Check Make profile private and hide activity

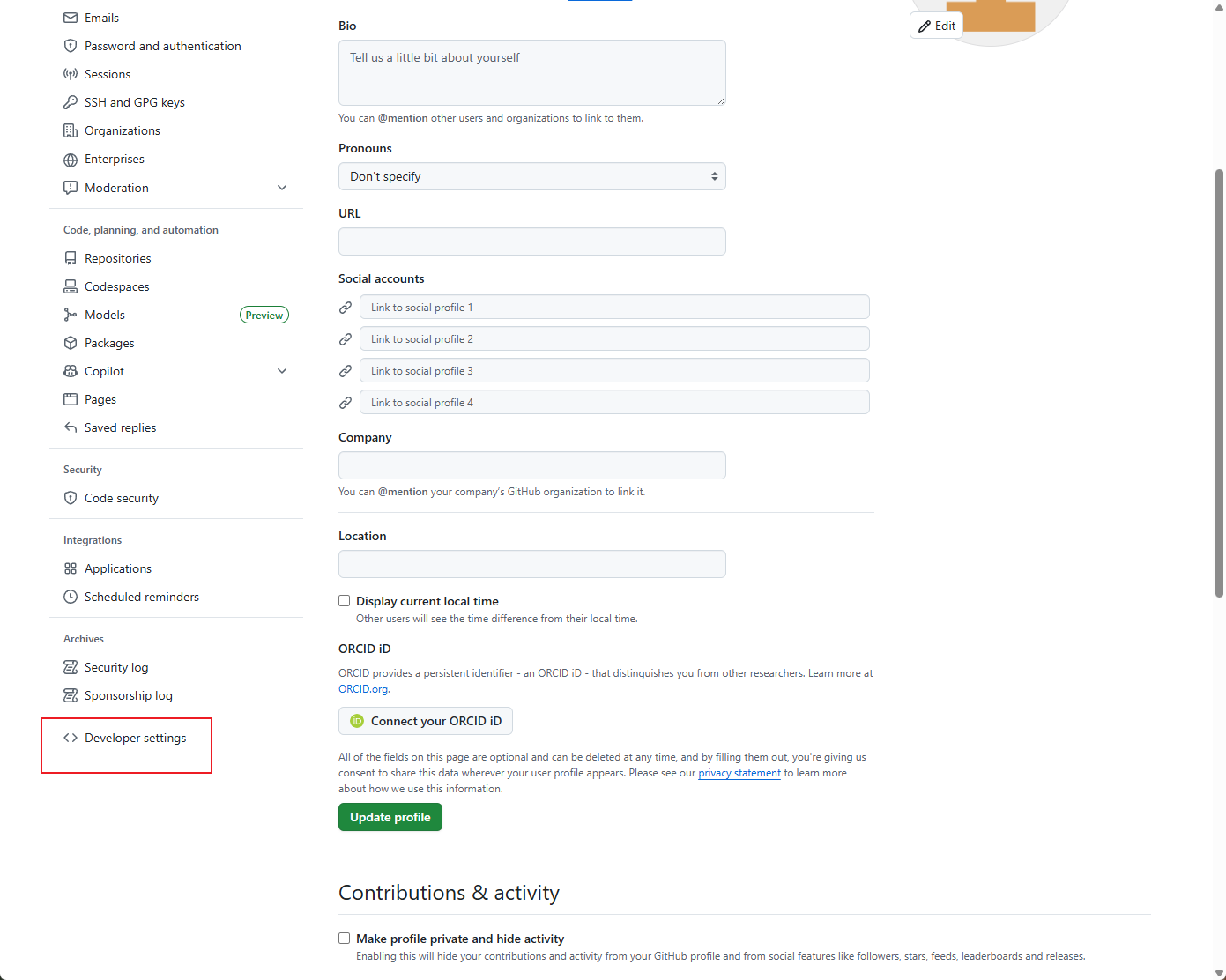tap(345, 939)
